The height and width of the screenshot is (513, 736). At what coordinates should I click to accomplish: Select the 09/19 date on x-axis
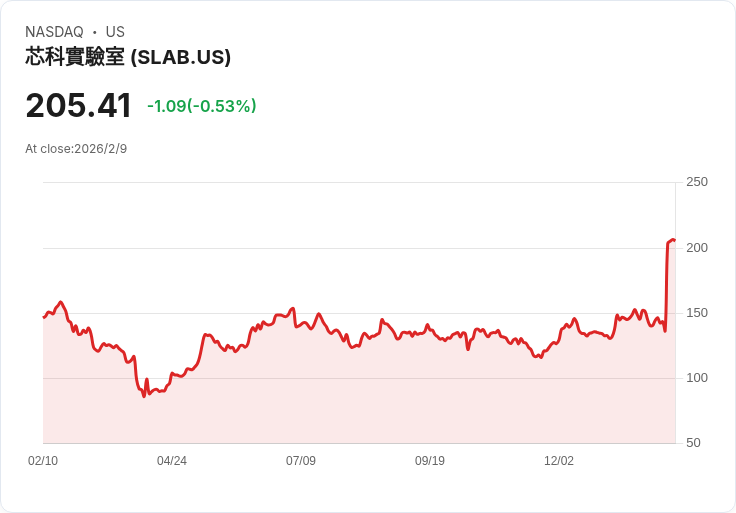pos(430,461)
